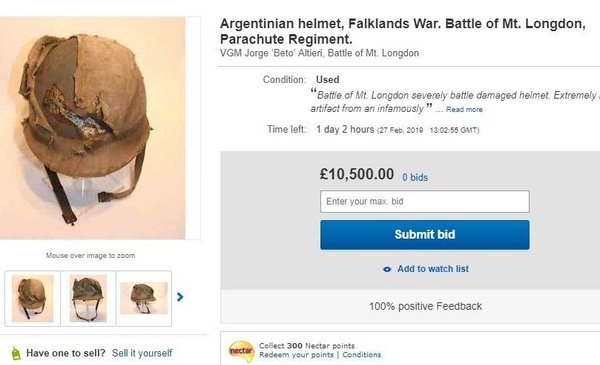Click the green price tag icon
Screen dimensions: 600x365
[x=16, y=354]
